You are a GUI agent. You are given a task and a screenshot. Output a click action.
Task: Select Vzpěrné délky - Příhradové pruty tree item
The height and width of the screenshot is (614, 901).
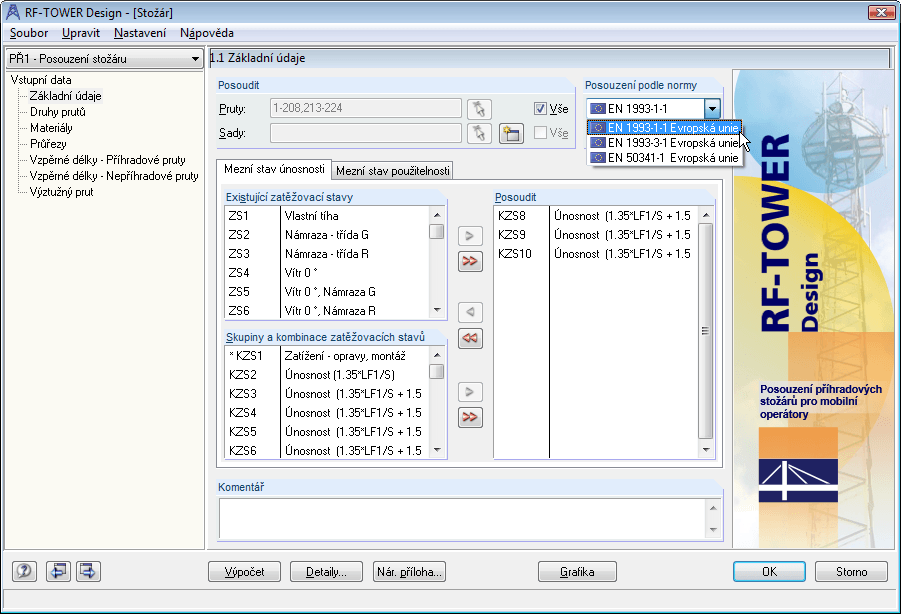click(107, 160)
